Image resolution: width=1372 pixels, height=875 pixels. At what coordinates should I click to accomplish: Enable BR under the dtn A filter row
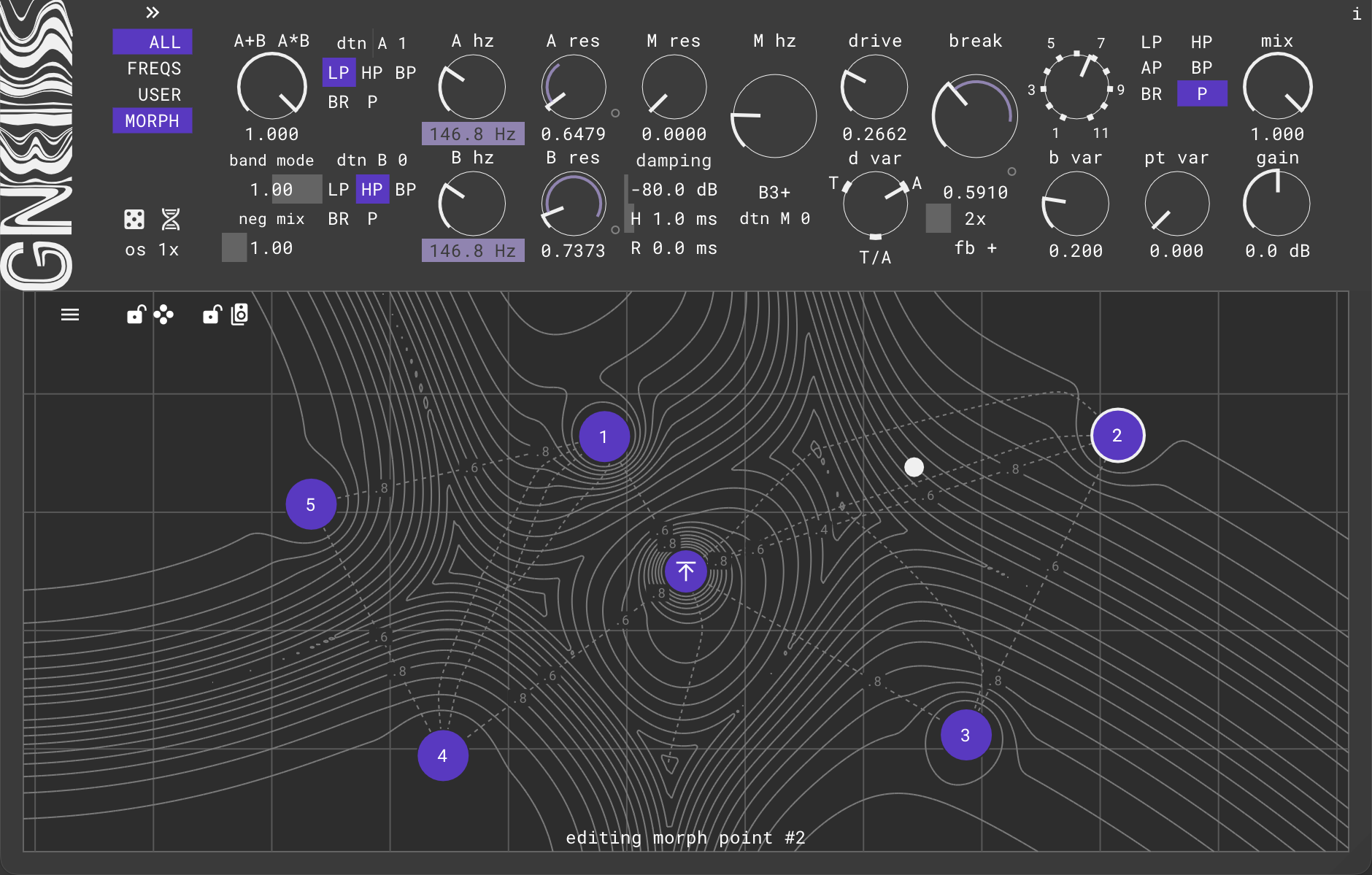tap(339, 101)
